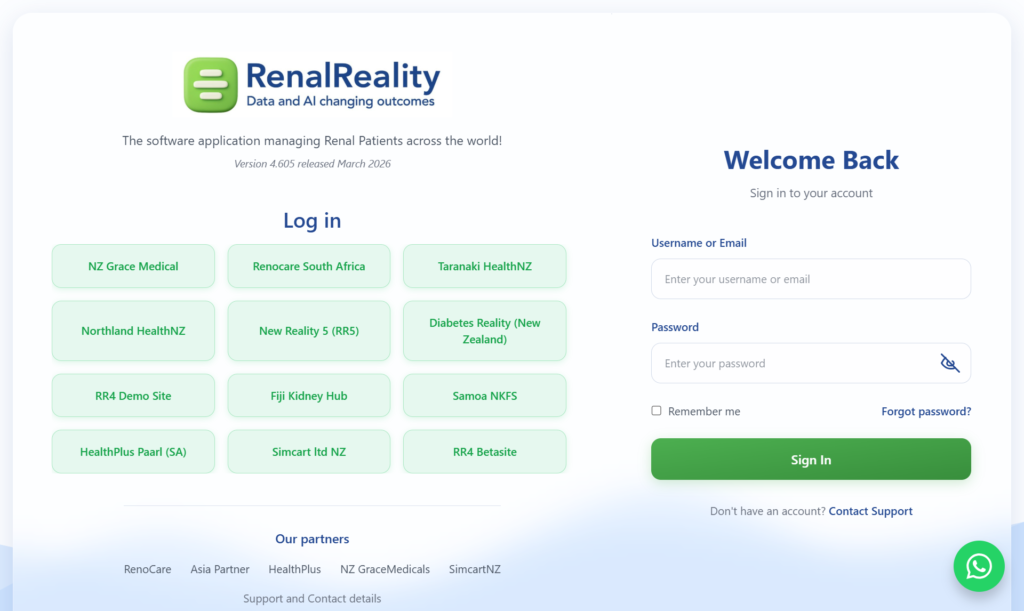
Task: Select Northland HealthNZ site
Action: point(133,331)
